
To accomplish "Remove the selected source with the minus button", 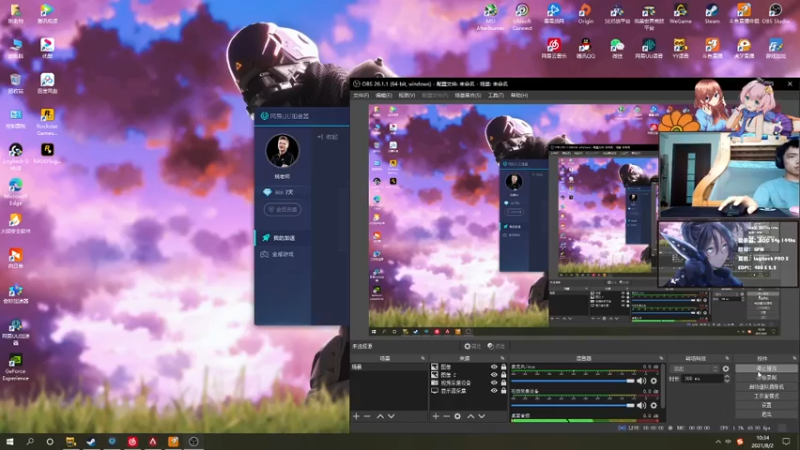I will [446, 416].
